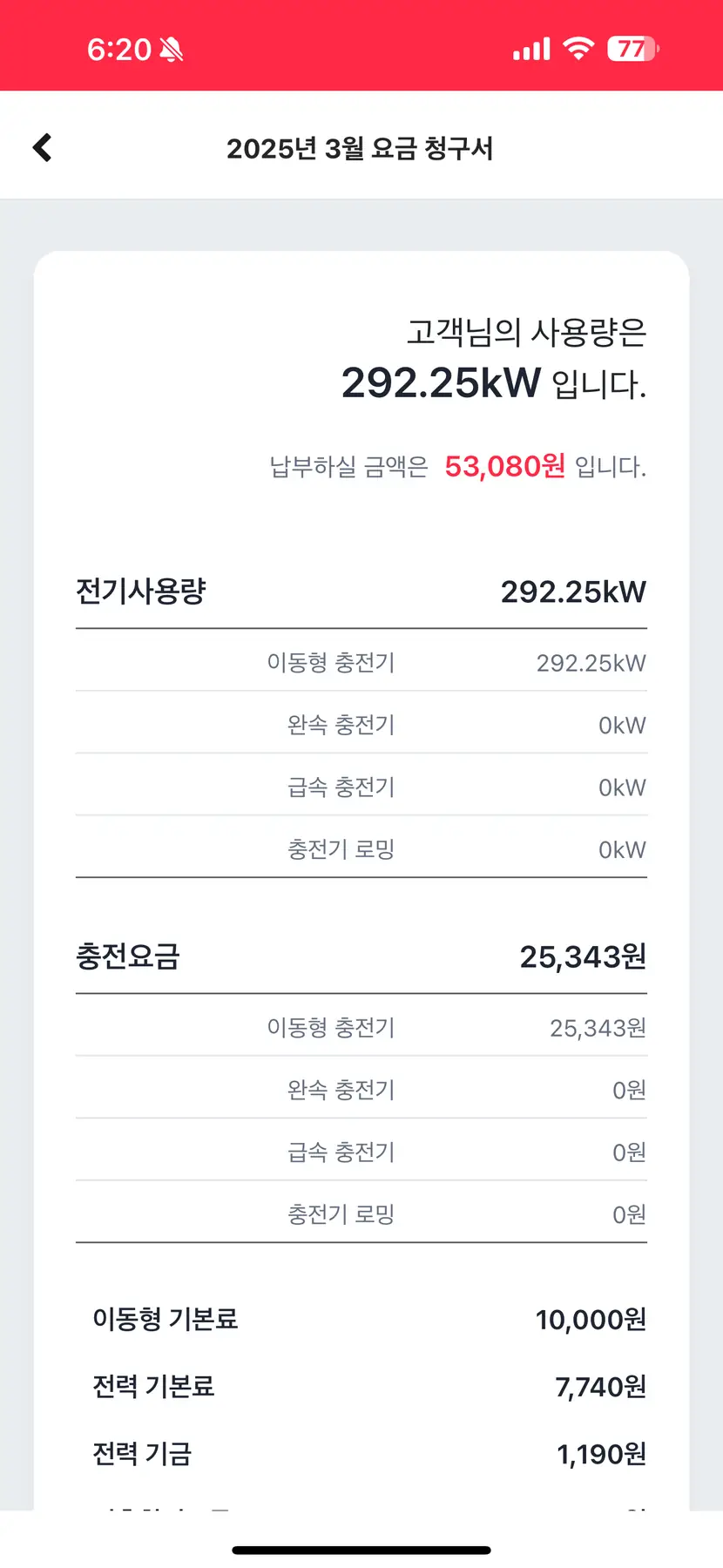Tap the 이동형 충전기 25,343원 fee row

pos(361,1028)
